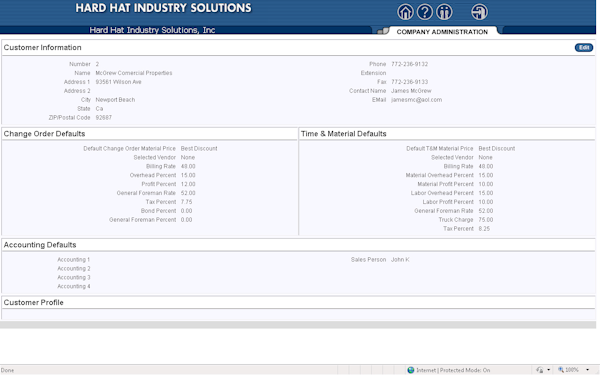Click Change Order Billing Rate 48.00
This screenshot has width=600, height=375.
(x=188, y=166)
